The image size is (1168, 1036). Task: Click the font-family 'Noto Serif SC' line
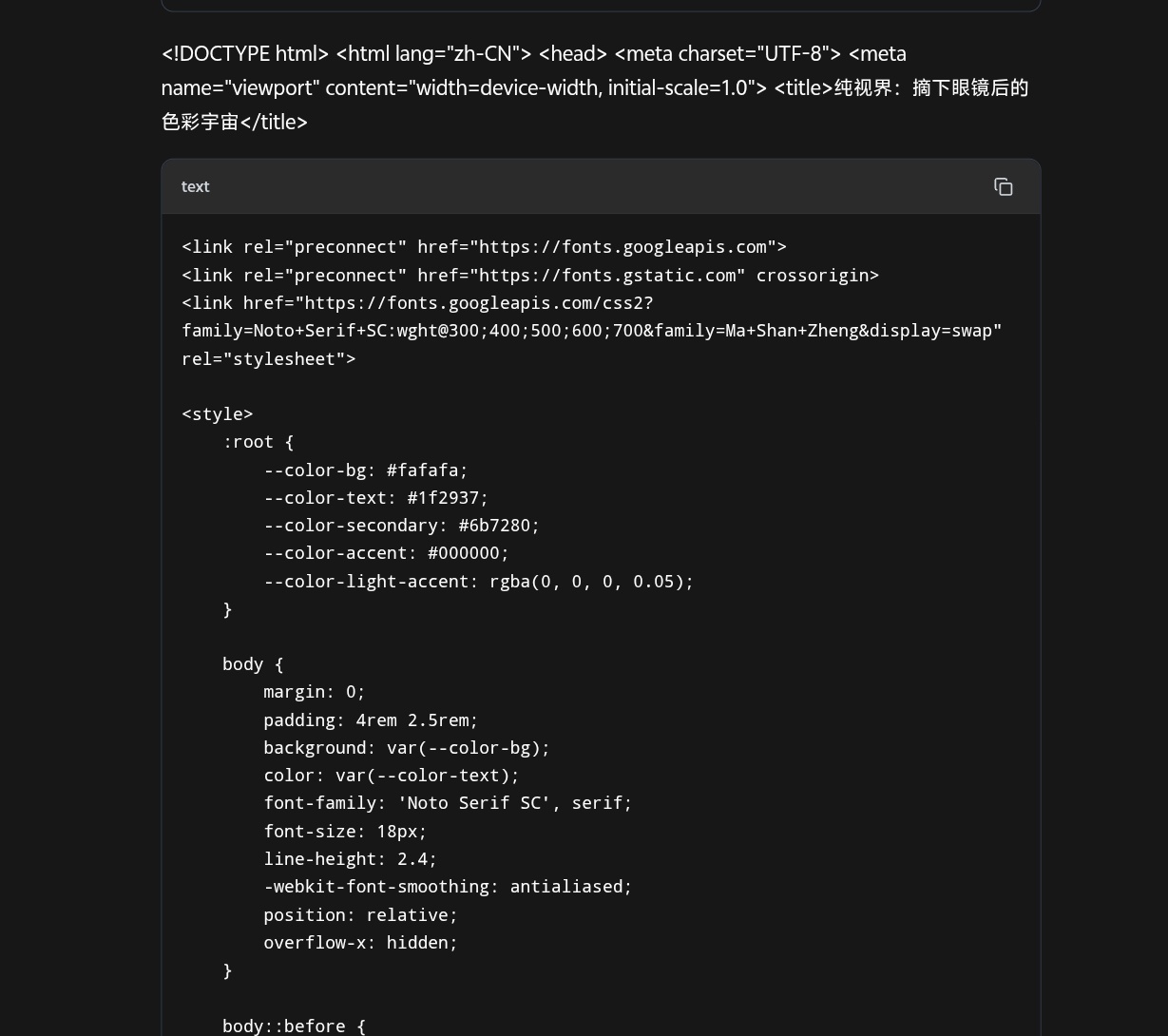click(448, 803)
